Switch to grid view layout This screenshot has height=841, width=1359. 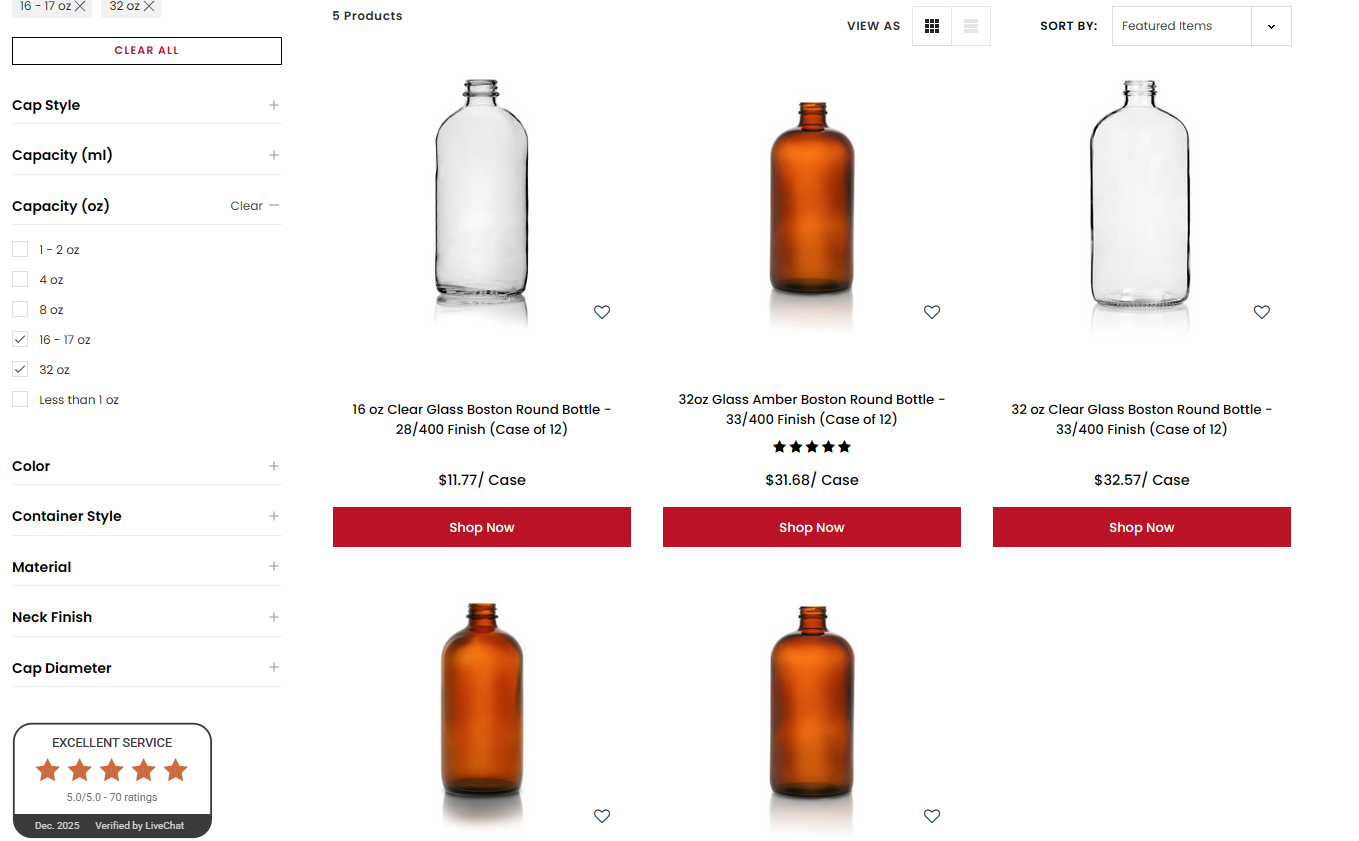tap(931, 26)
